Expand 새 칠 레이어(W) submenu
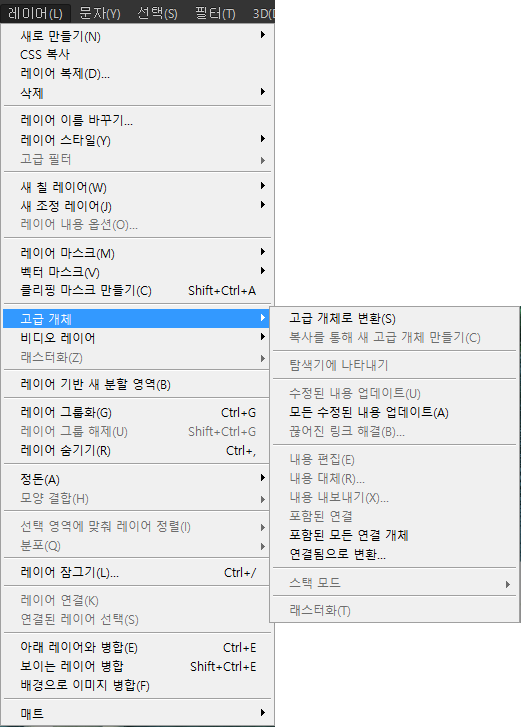 (137, 187)
